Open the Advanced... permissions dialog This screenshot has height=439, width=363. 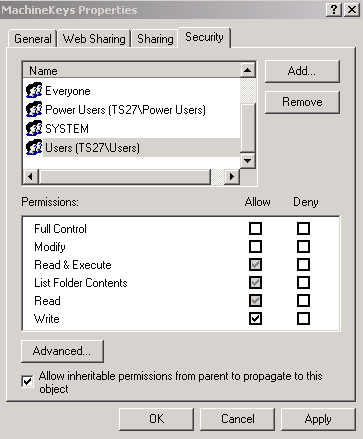click(62, 351)
